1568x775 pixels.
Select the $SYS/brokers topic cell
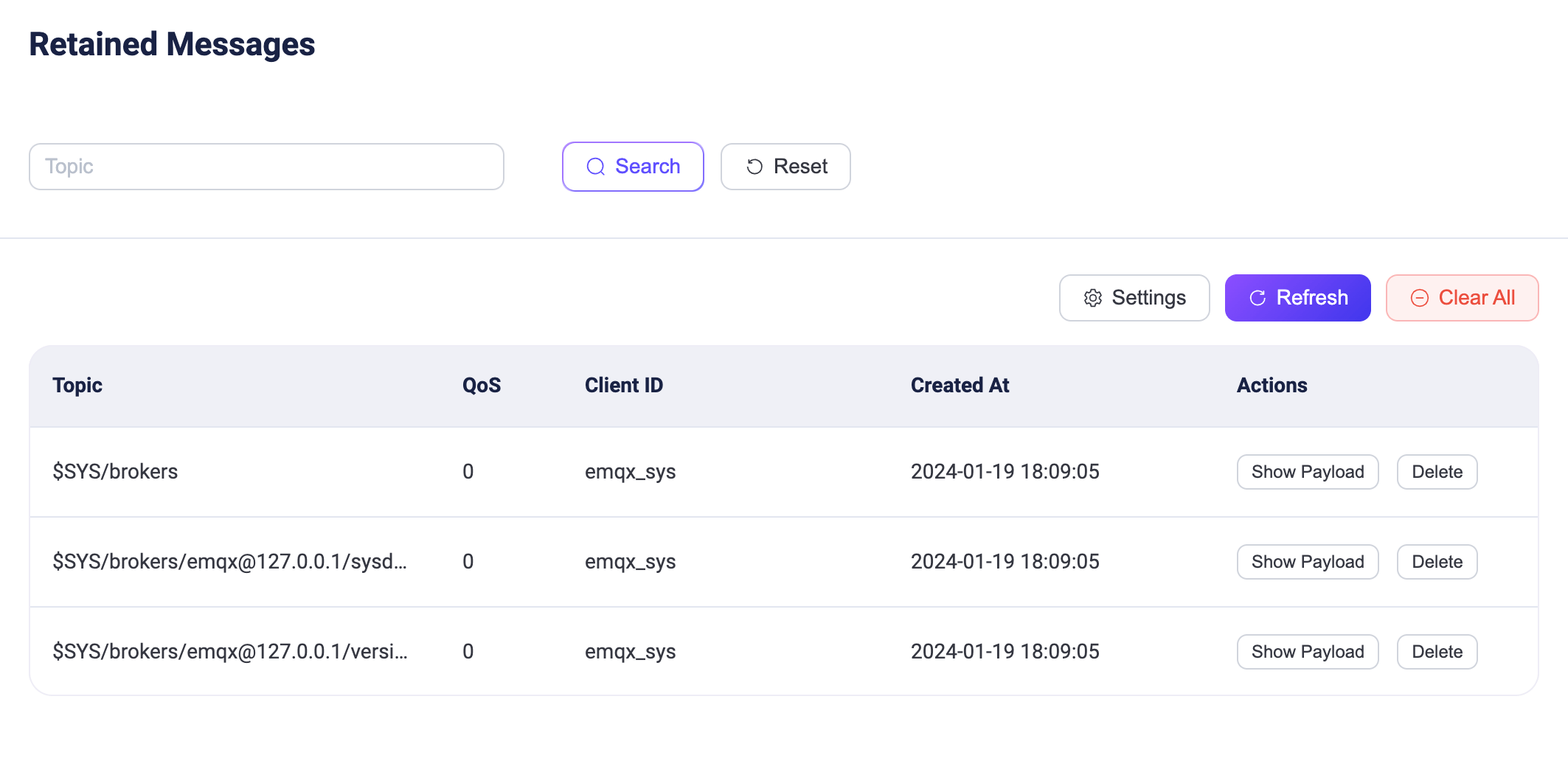pos(115,472)
